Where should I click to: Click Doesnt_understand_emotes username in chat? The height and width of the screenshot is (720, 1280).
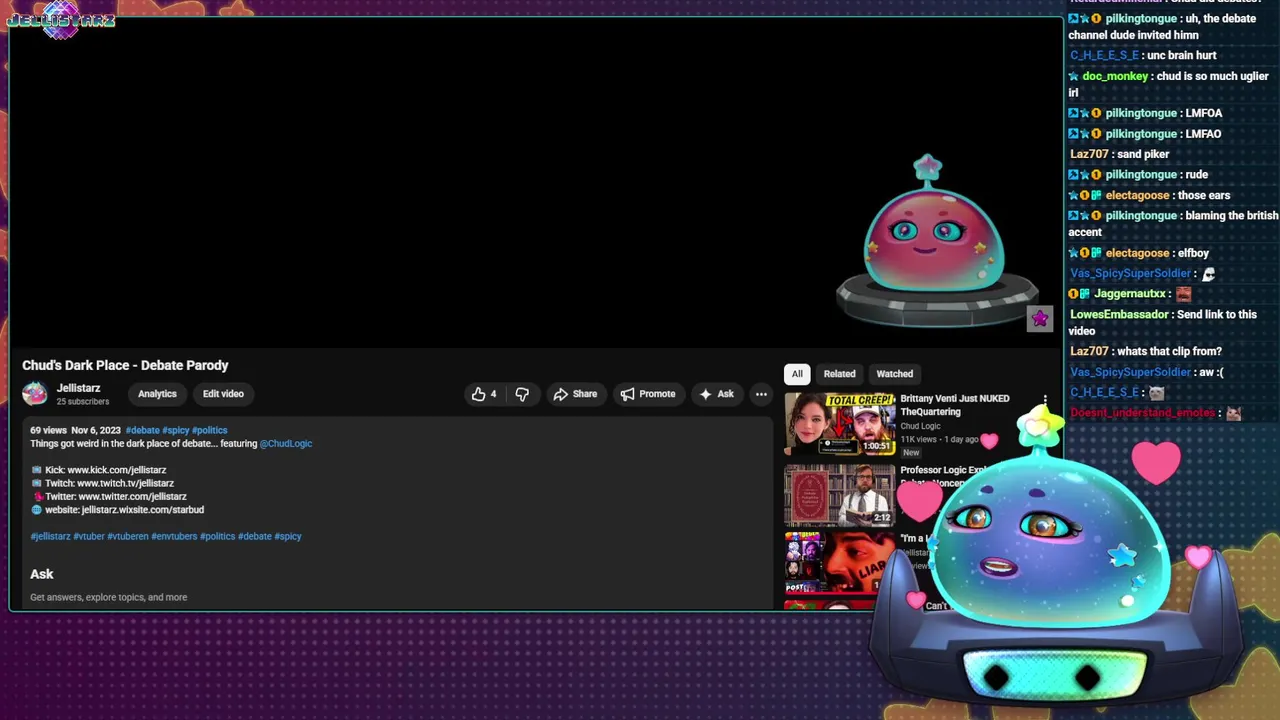tap(1142, 413)
